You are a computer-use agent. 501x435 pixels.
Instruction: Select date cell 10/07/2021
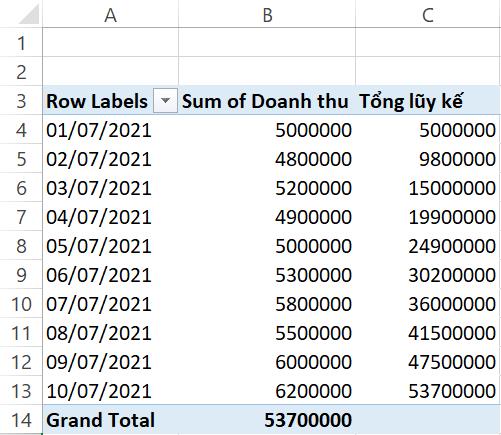110,391
